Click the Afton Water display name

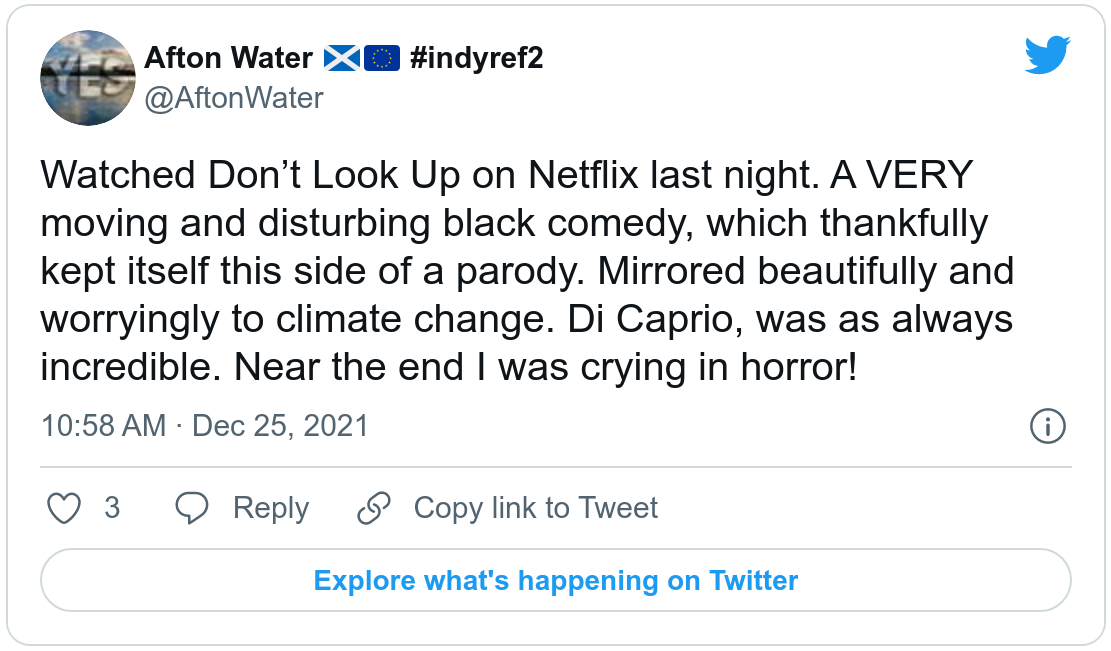229,58
